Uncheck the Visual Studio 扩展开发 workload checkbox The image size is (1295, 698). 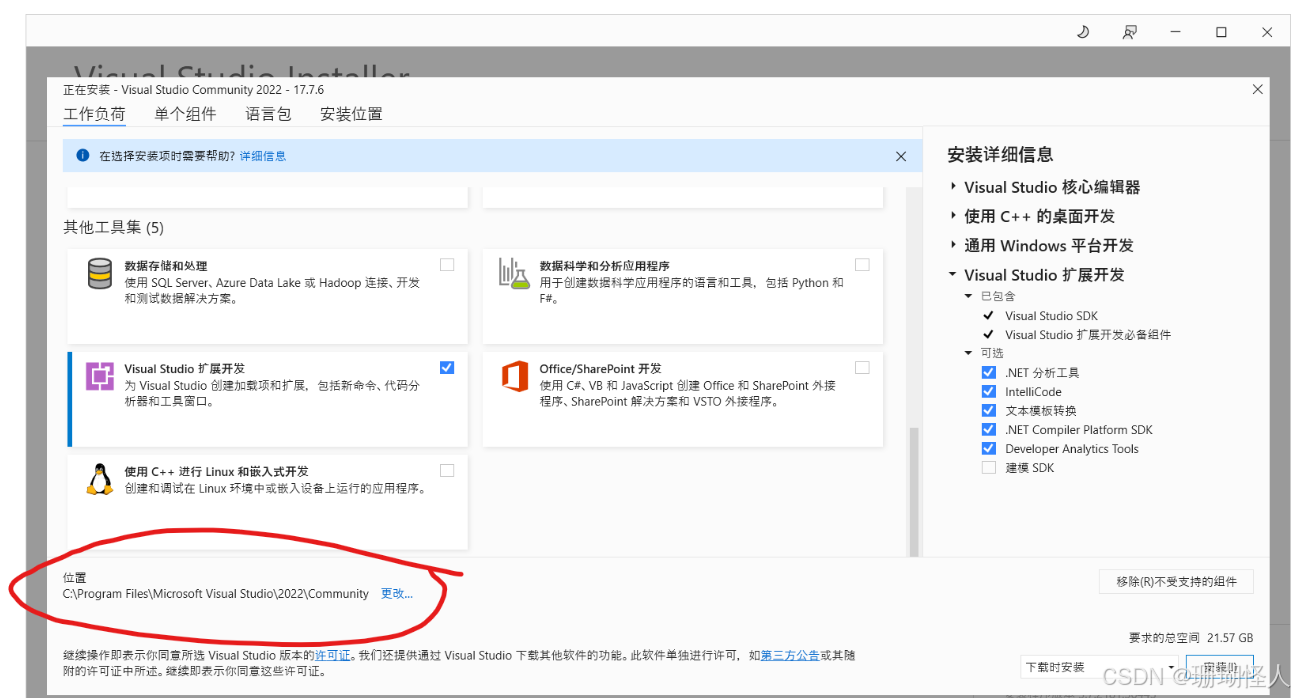coord(447,367)
